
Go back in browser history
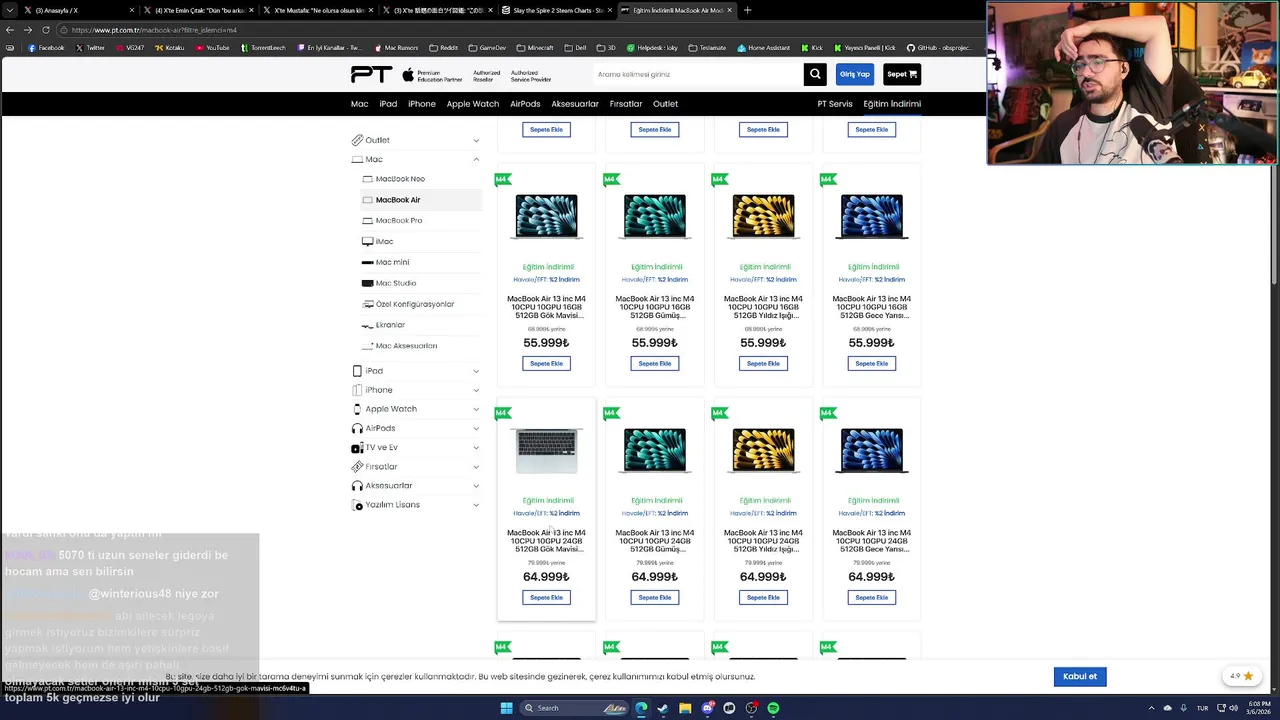10,30
